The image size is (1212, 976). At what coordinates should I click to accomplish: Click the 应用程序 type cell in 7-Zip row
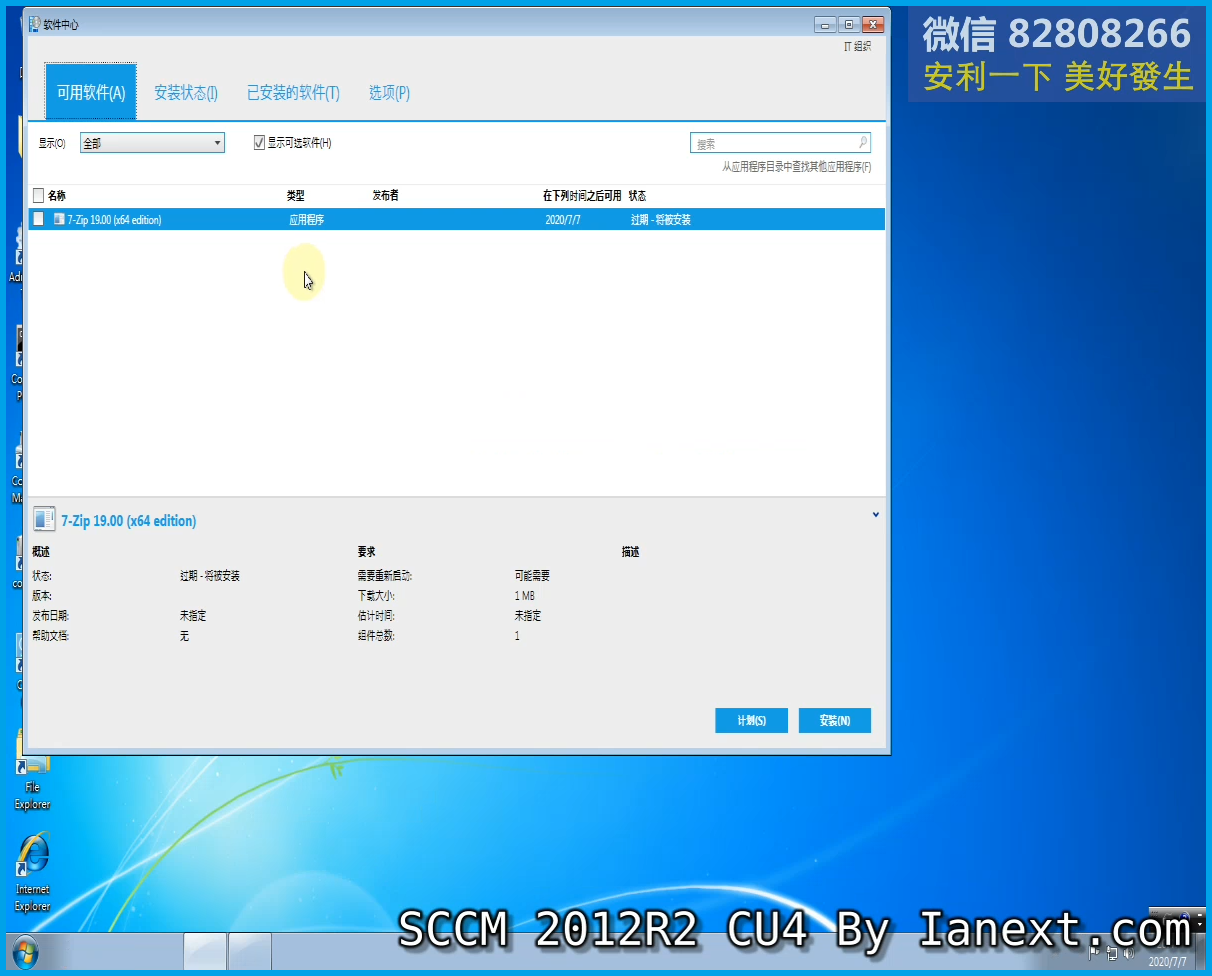pos(307,220)
